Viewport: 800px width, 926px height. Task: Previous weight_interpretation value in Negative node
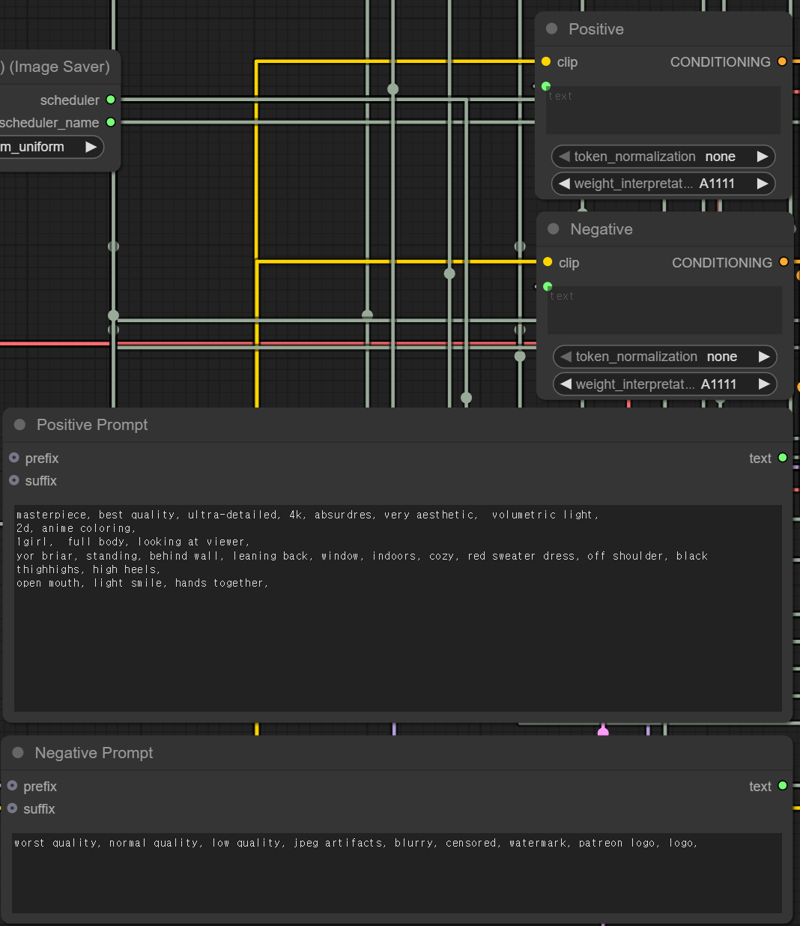pyautogui.click(x=566, y=384)
